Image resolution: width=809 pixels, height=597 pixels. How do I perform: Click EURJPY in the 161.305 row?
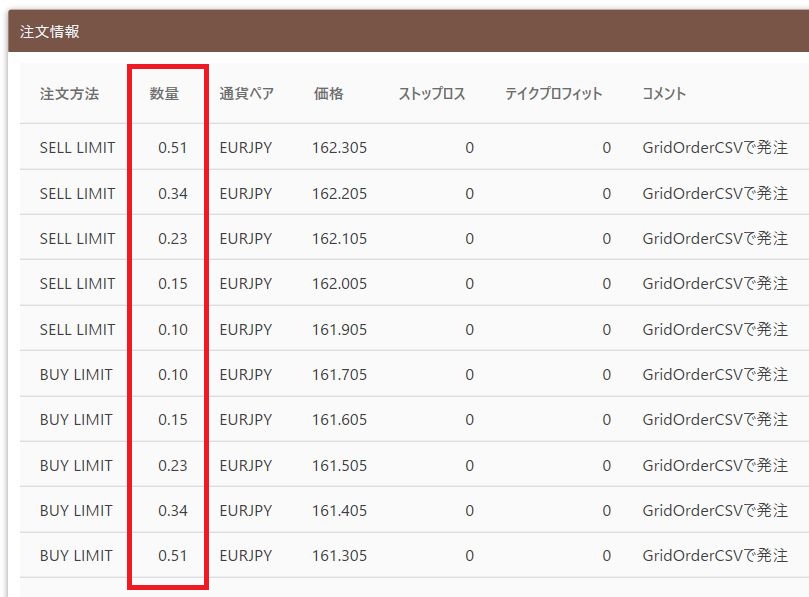click(246, 556)
